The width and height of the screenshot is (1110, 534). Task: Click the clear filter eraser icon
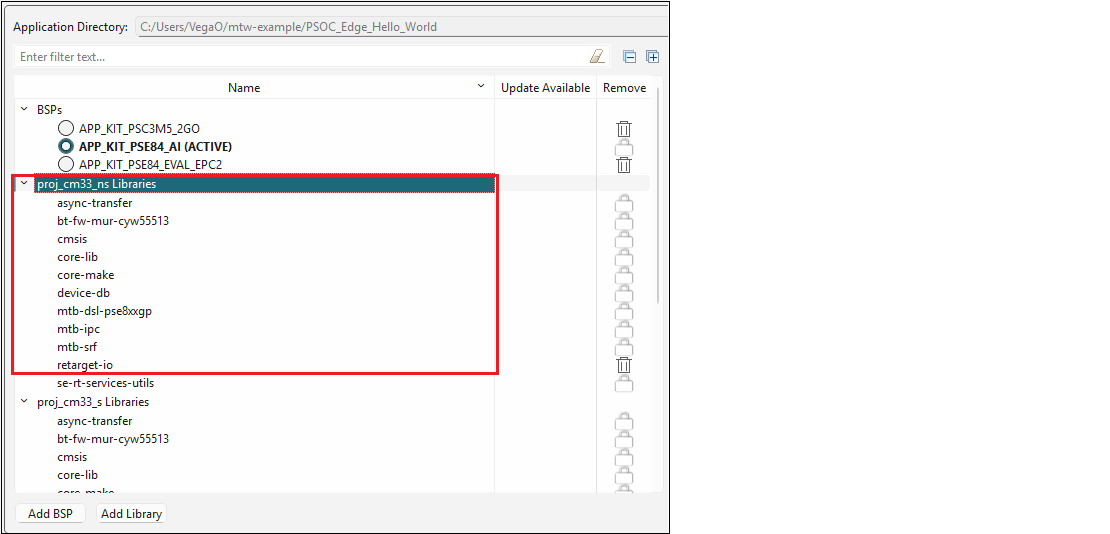(597, 57)
